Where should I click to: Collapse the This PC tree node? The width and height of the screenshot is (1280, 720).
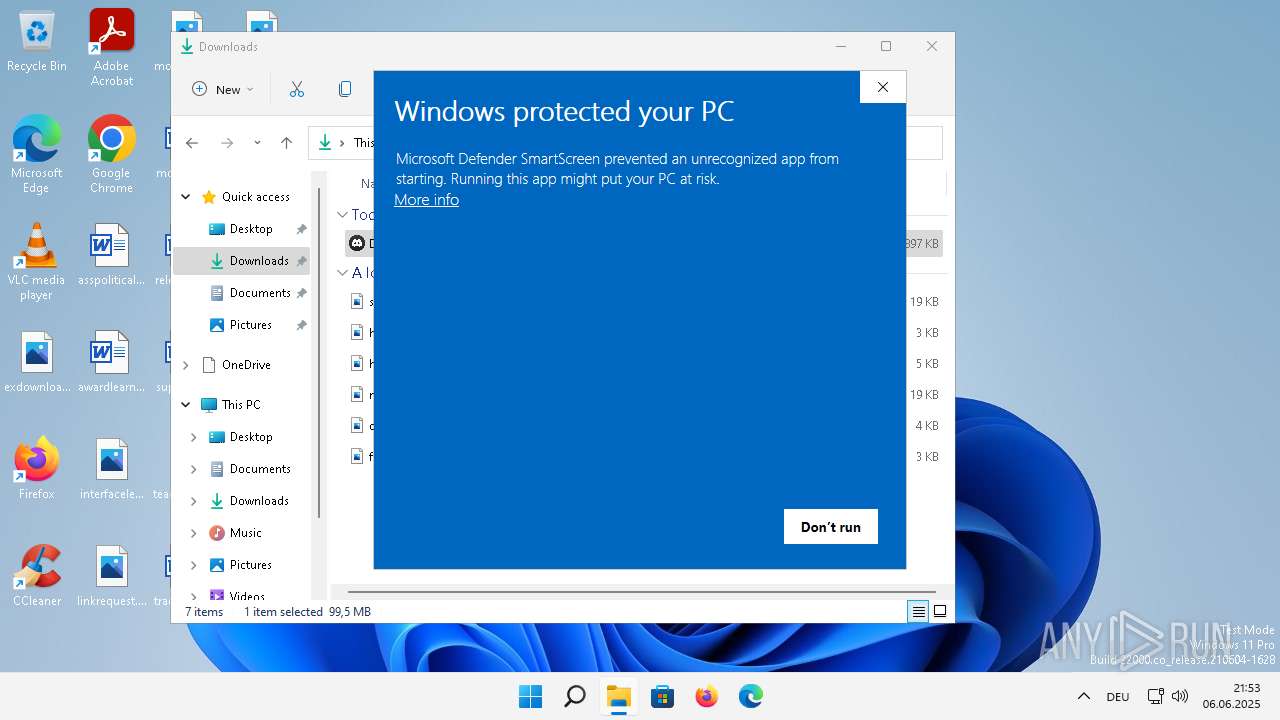click(186, 405)
